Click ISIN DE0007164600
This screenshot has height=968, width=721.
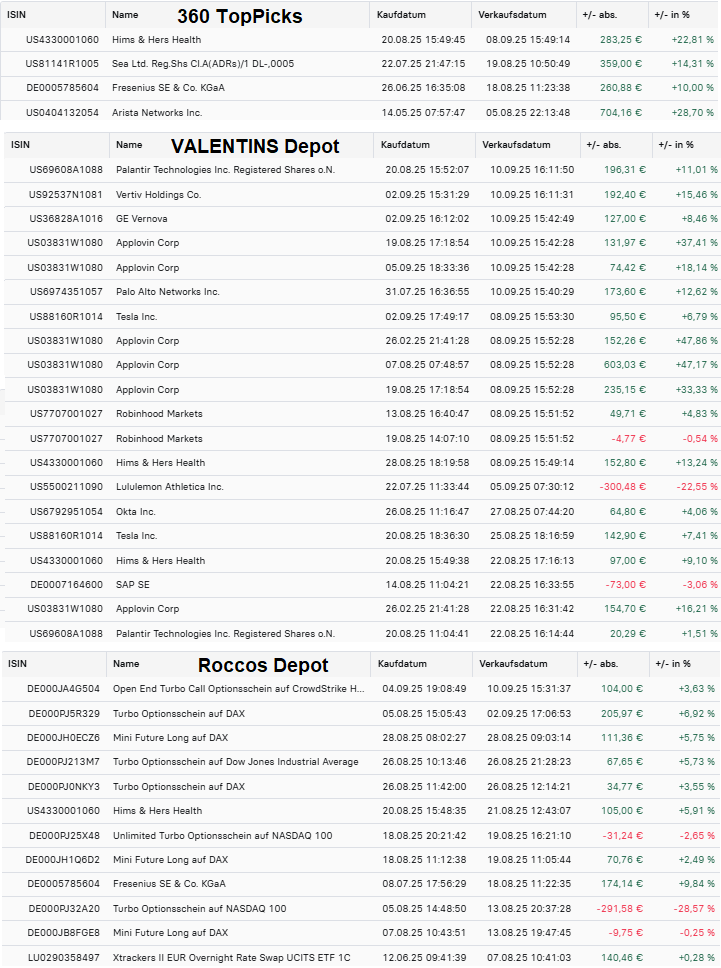click(x=66, y=585)
